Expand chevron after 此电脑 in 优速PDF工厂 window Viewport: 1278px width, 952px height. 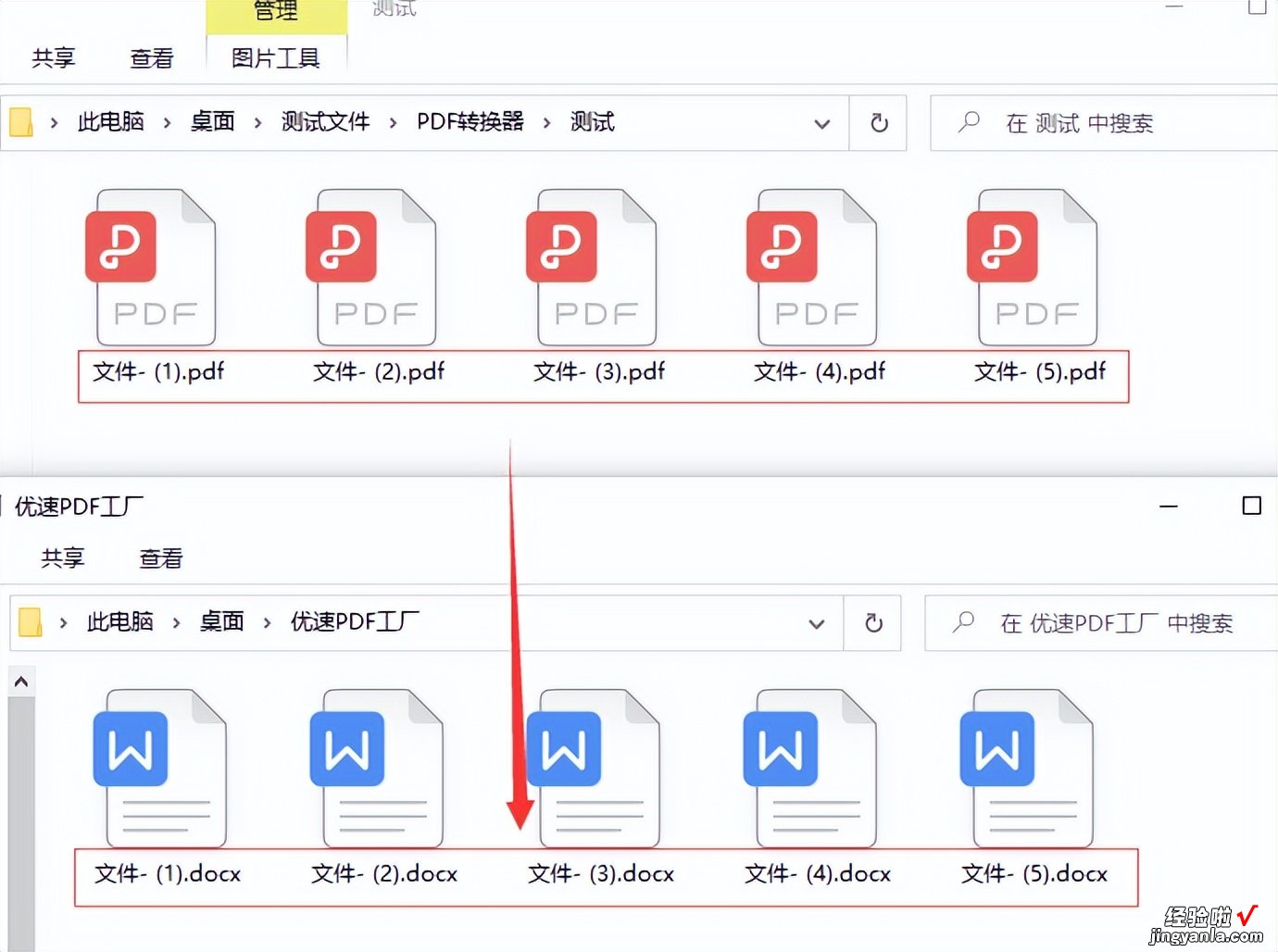tap(176, 622)
